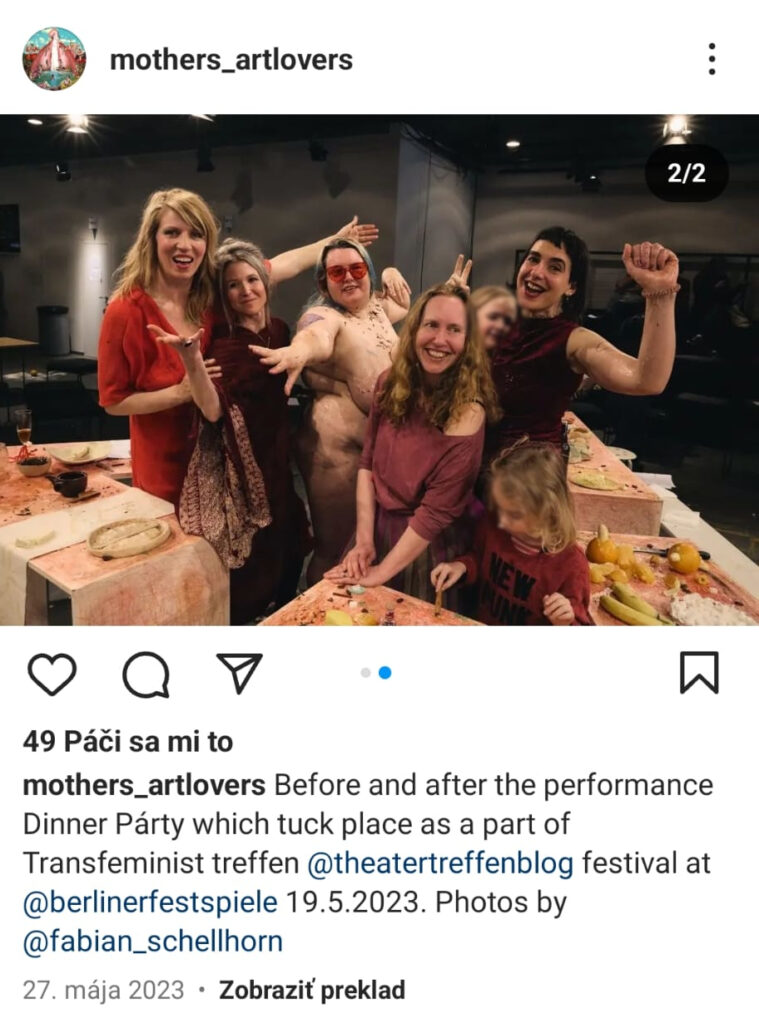This screenshot has height=1024, width=759.
Task: Open the @berlinerfestspiele mention
Action: pos(150,902)
